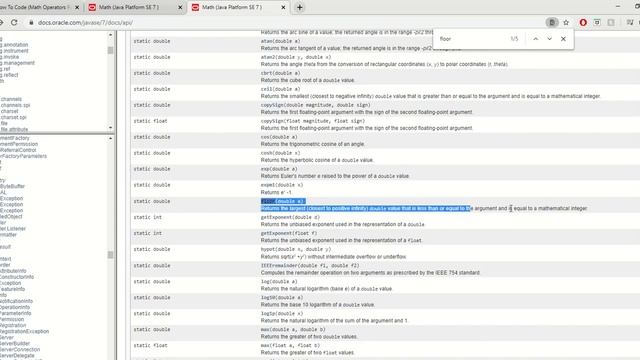Click the charset.spi package link

click(x=13, y=117)
